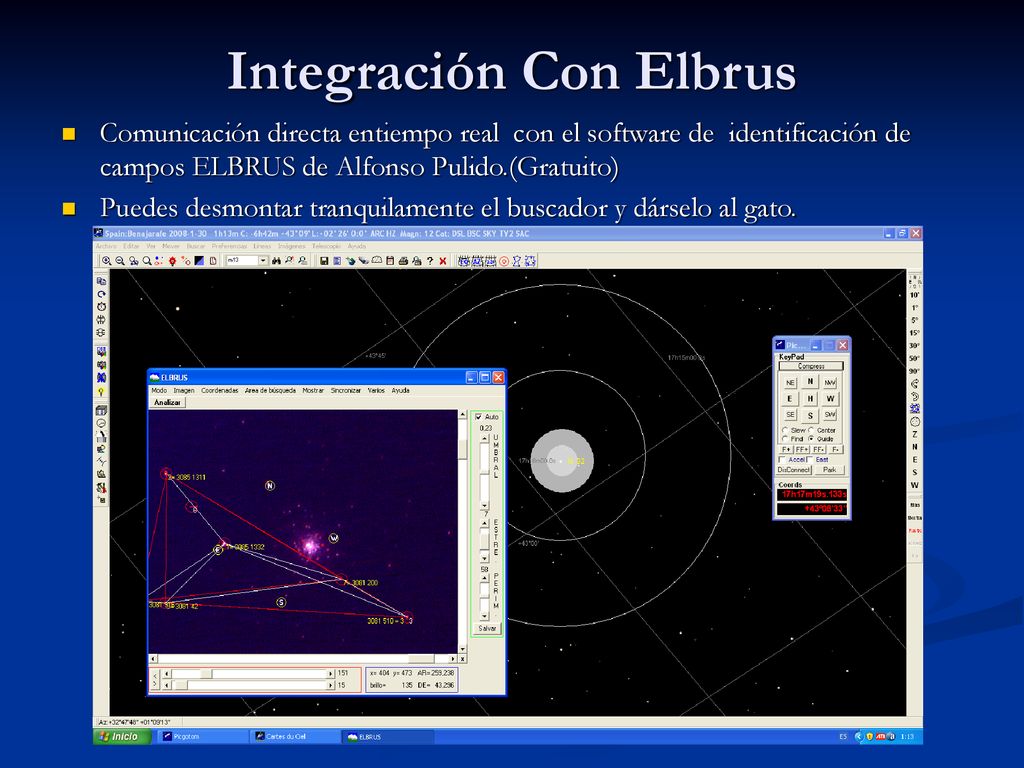This screenshot has height=768, width=1024.
Task: Select the Center radio button in KeyPad
Action: (x=811, y=430)
